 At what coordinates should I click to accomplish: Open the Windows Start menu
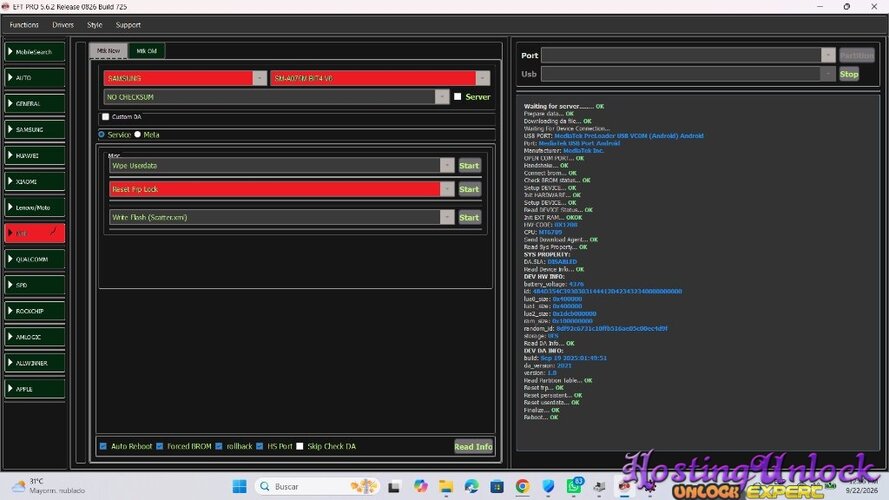(239, 486)
